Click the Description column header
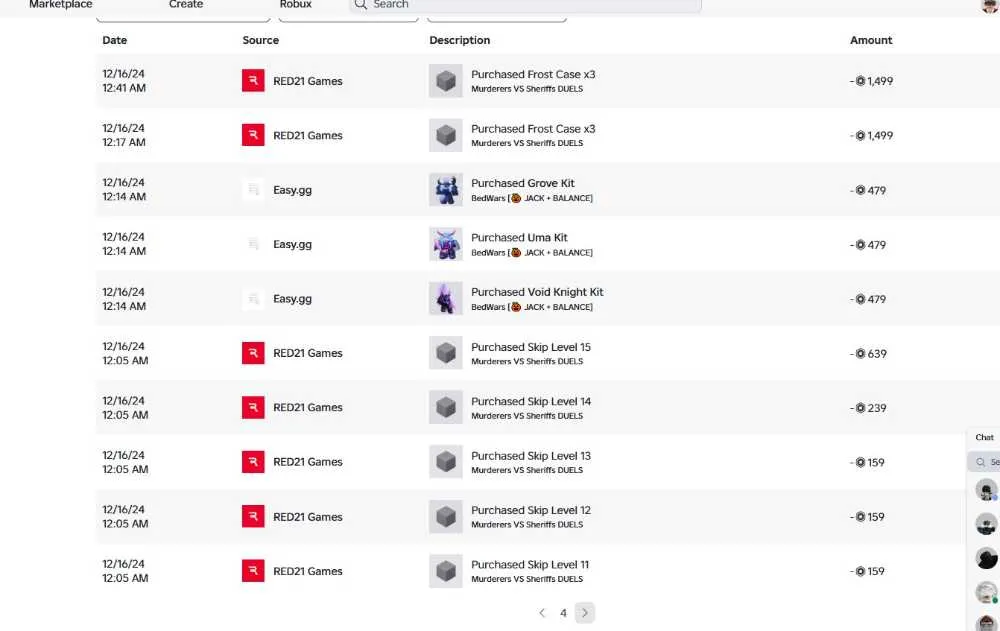This screenshot has height=631, width=1000. [x=459, y=40]
